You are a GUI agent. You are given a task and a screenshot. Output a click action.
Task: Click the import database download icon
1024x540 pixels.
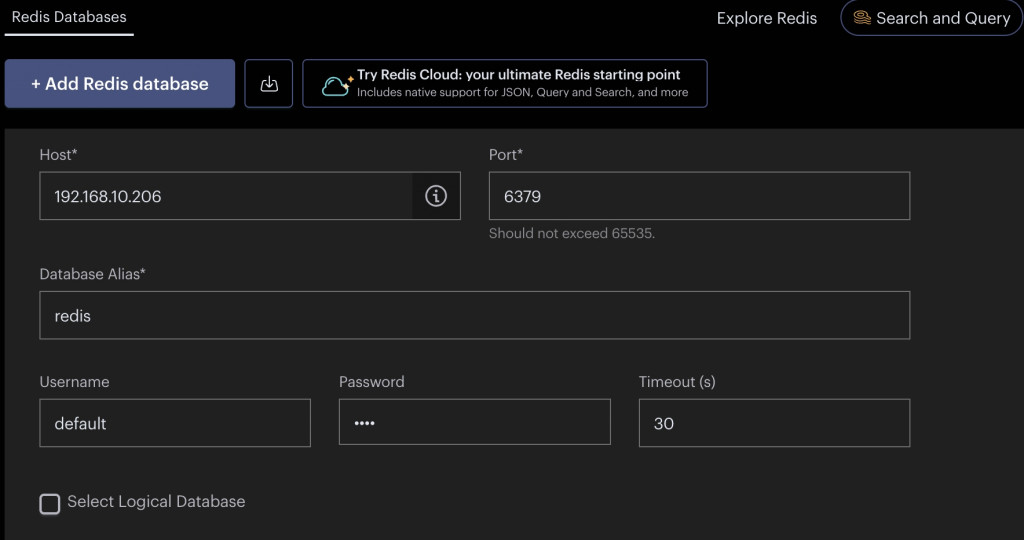coord(269,84)
